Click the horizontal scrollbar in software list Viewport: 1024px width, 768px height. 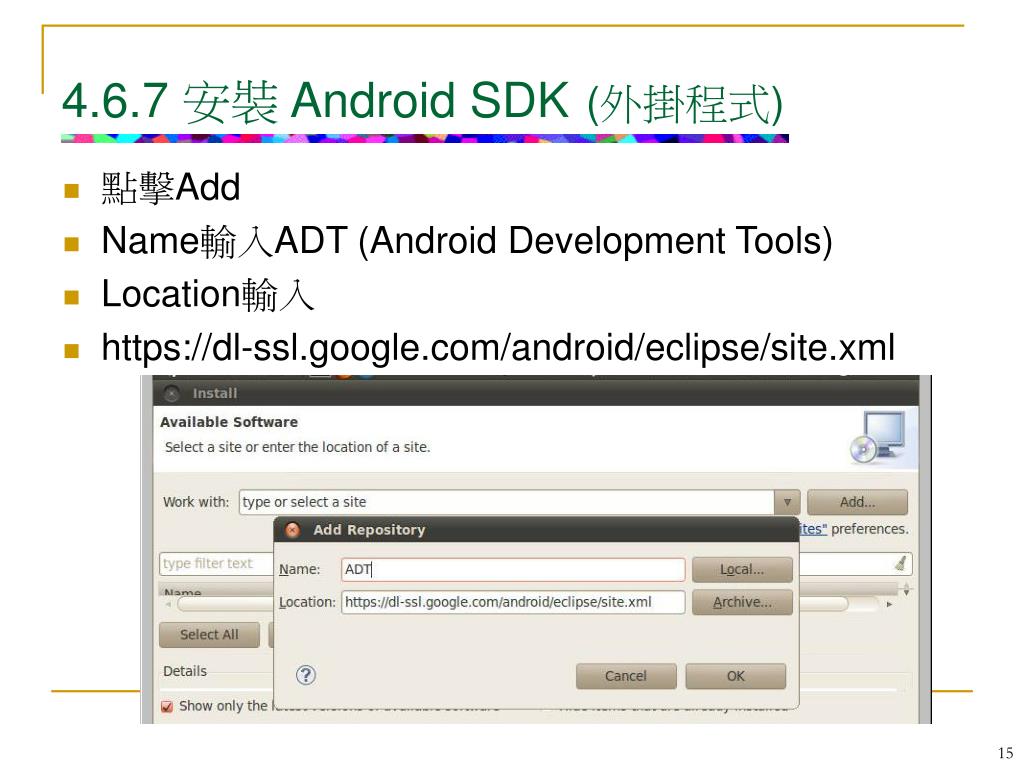(513, 604)
